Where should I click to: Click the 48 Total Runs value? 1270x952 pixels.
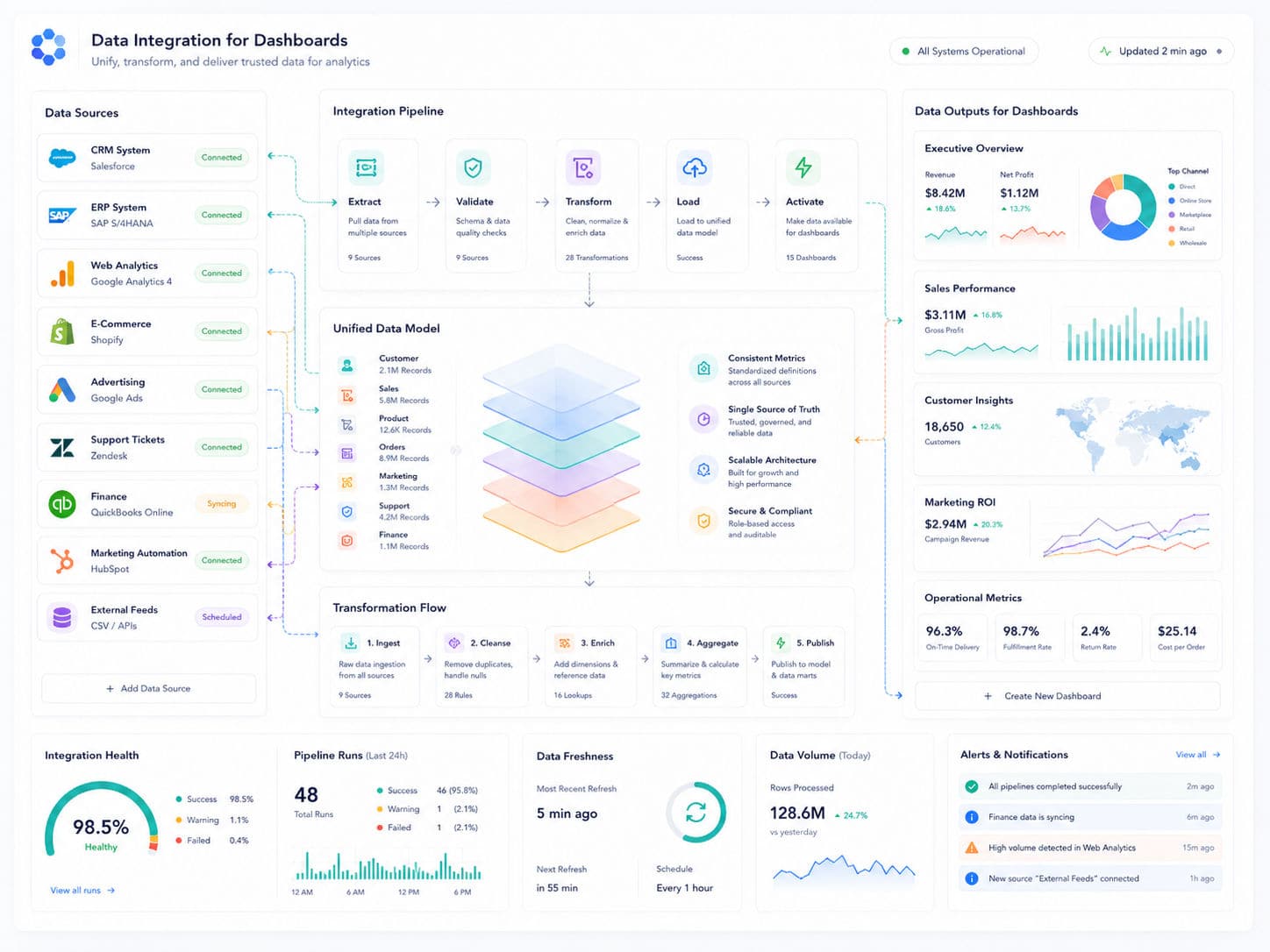click(306, 795)
